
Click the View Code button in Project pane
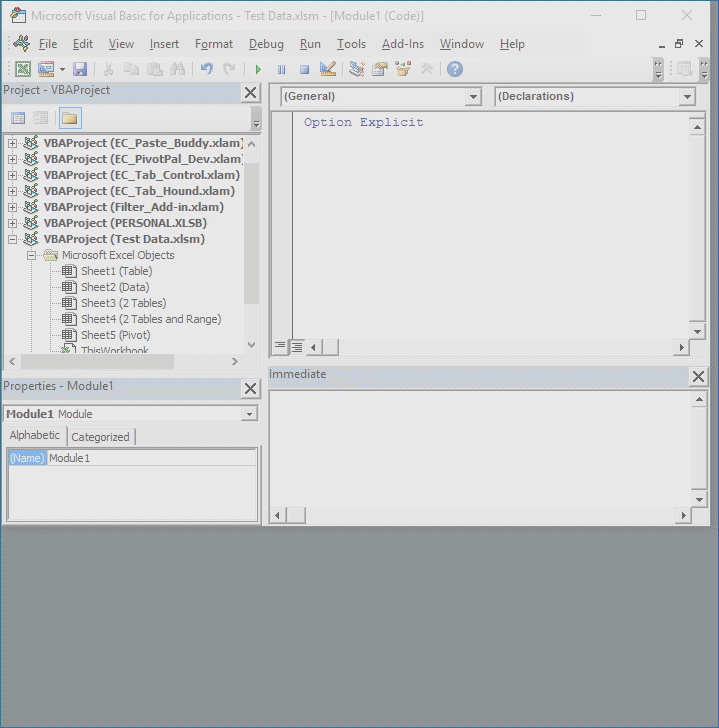tap(18, 118)
